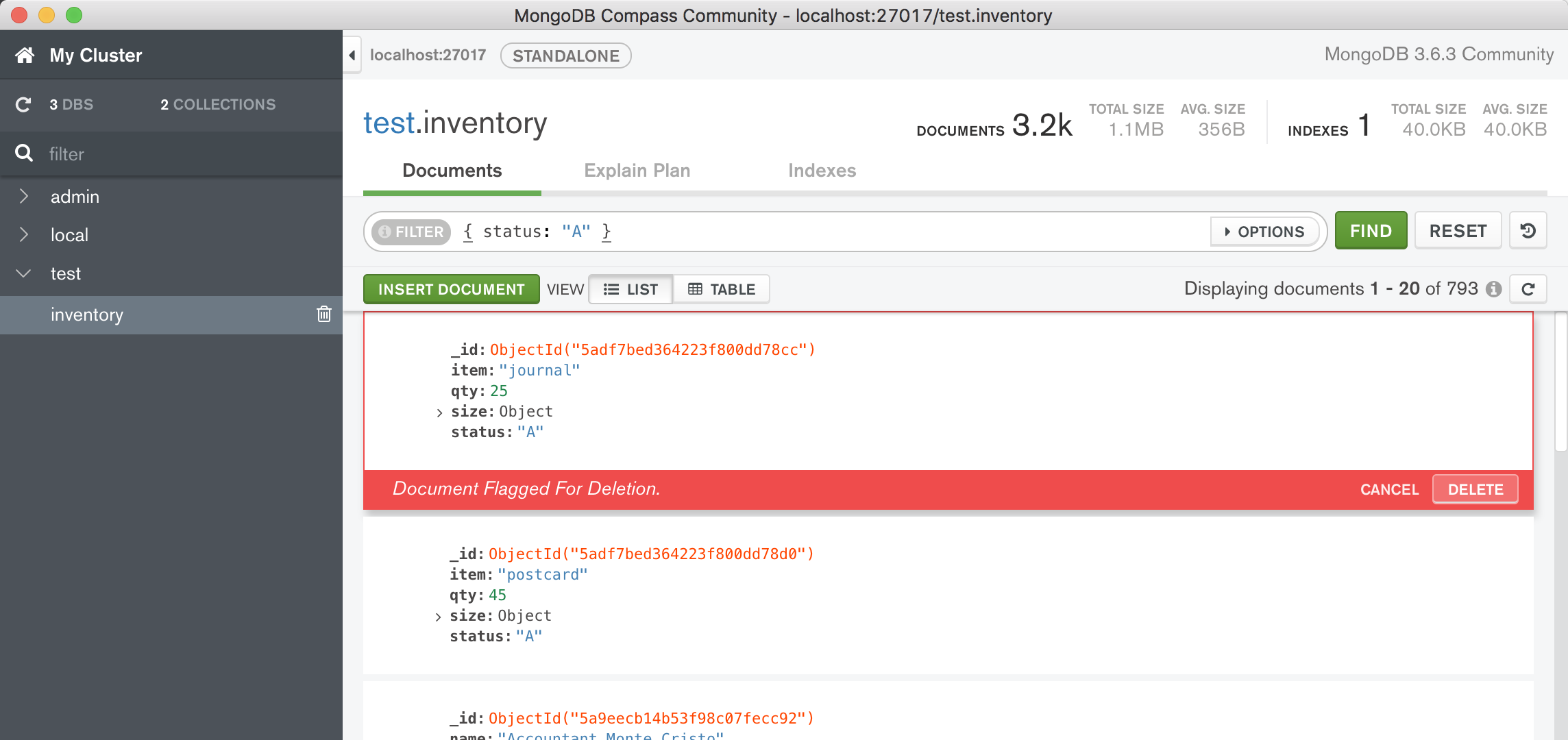
Task: Select LIST view for documents
Action: tap(630, 288)
